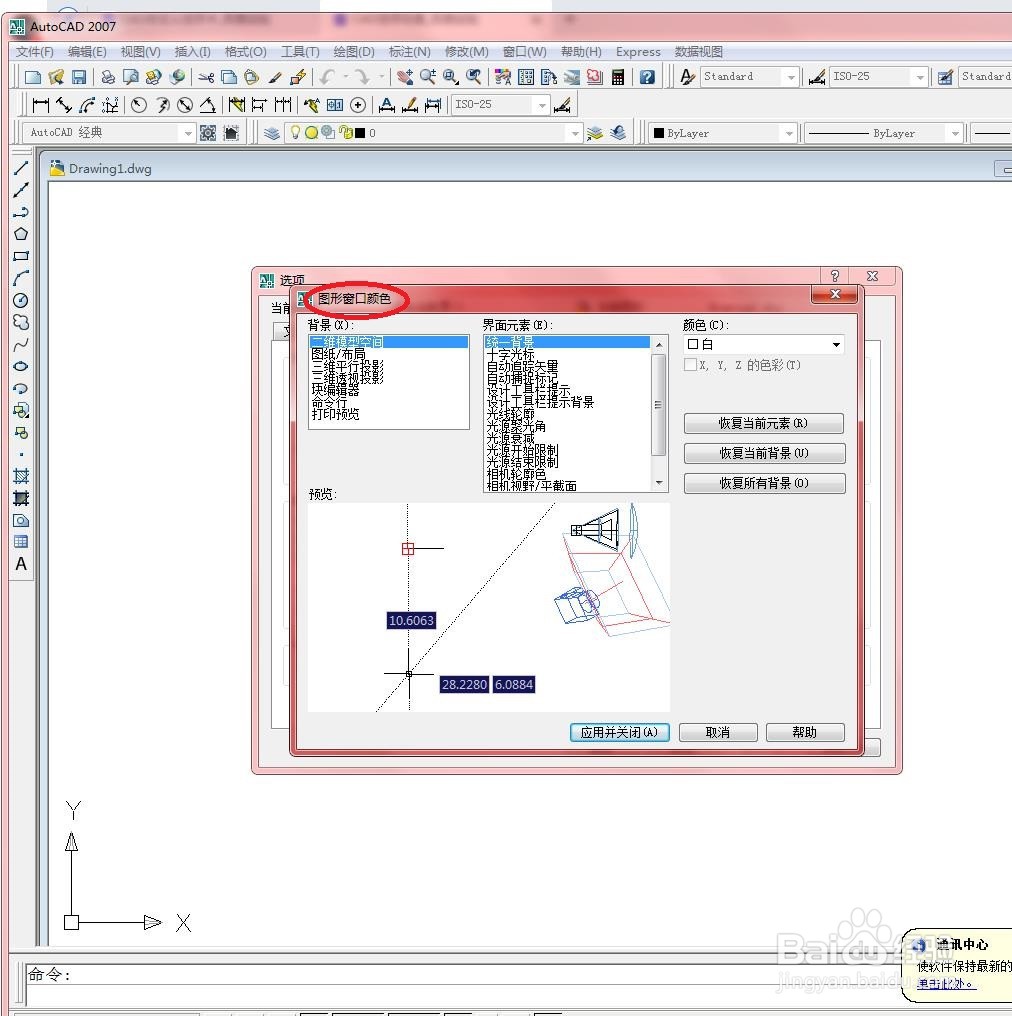Toggle the layer freeze sun icon

(311, 133)
